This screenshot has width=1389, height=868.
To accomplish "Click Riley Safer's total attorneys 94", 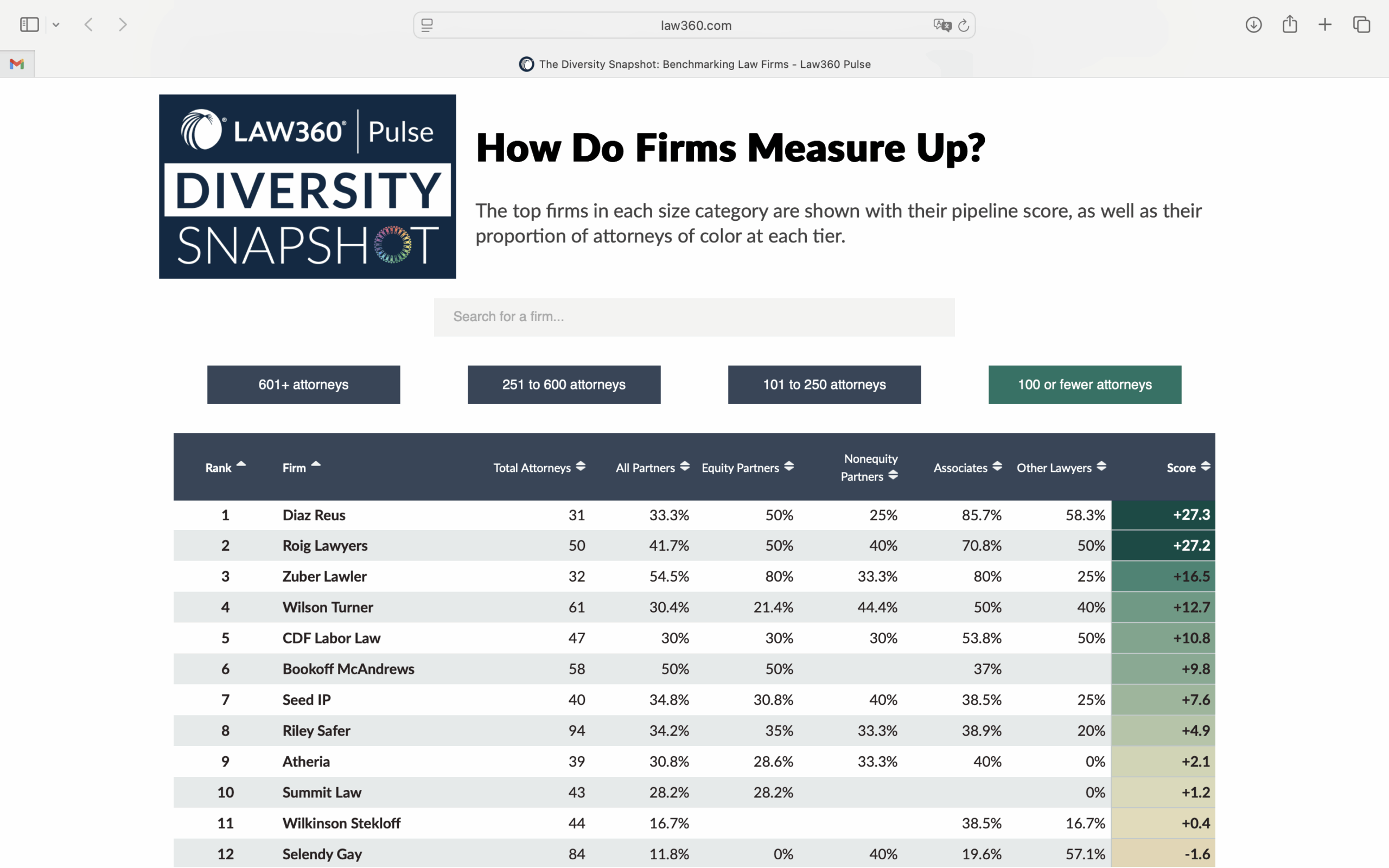I will coord(576,731).
